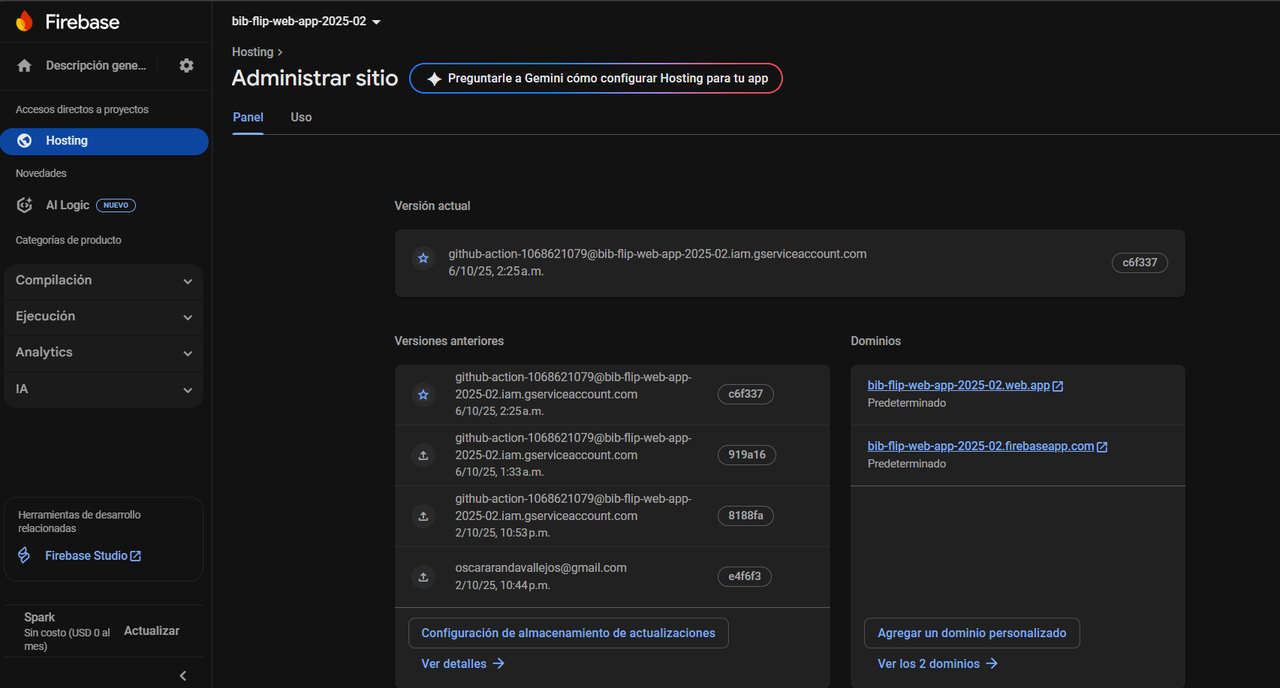
Task: Select oscararandavallejos@gmail.com version row
Action: (612, 577)
